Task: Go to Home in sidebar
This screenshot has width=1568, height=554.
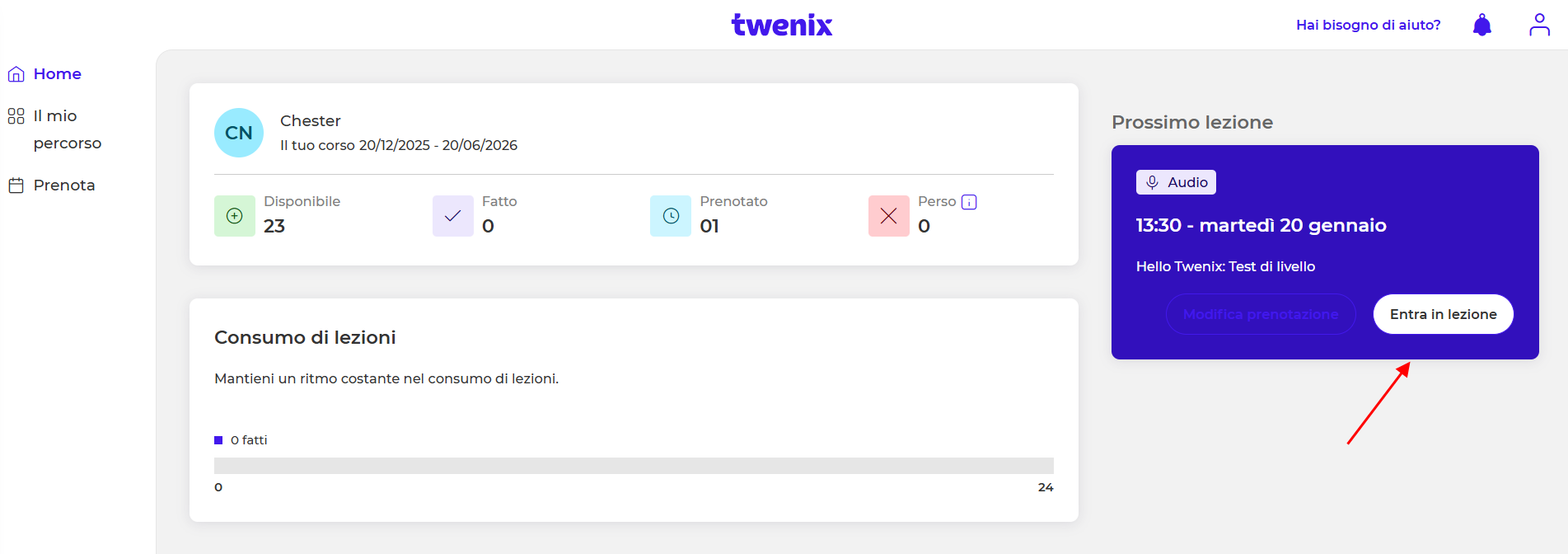Action: click(57, 74)
